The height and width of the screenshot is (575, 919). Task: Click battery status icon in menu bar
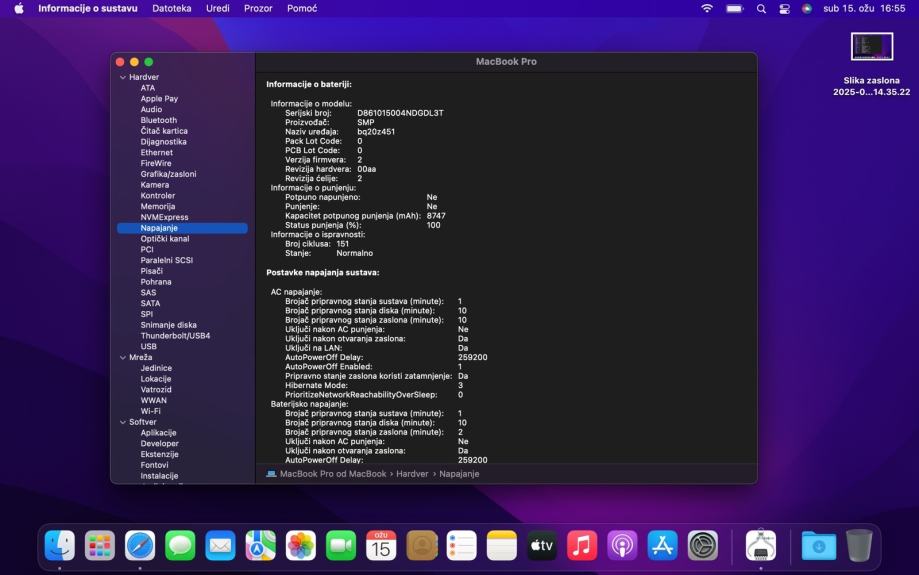pos(734,8)
